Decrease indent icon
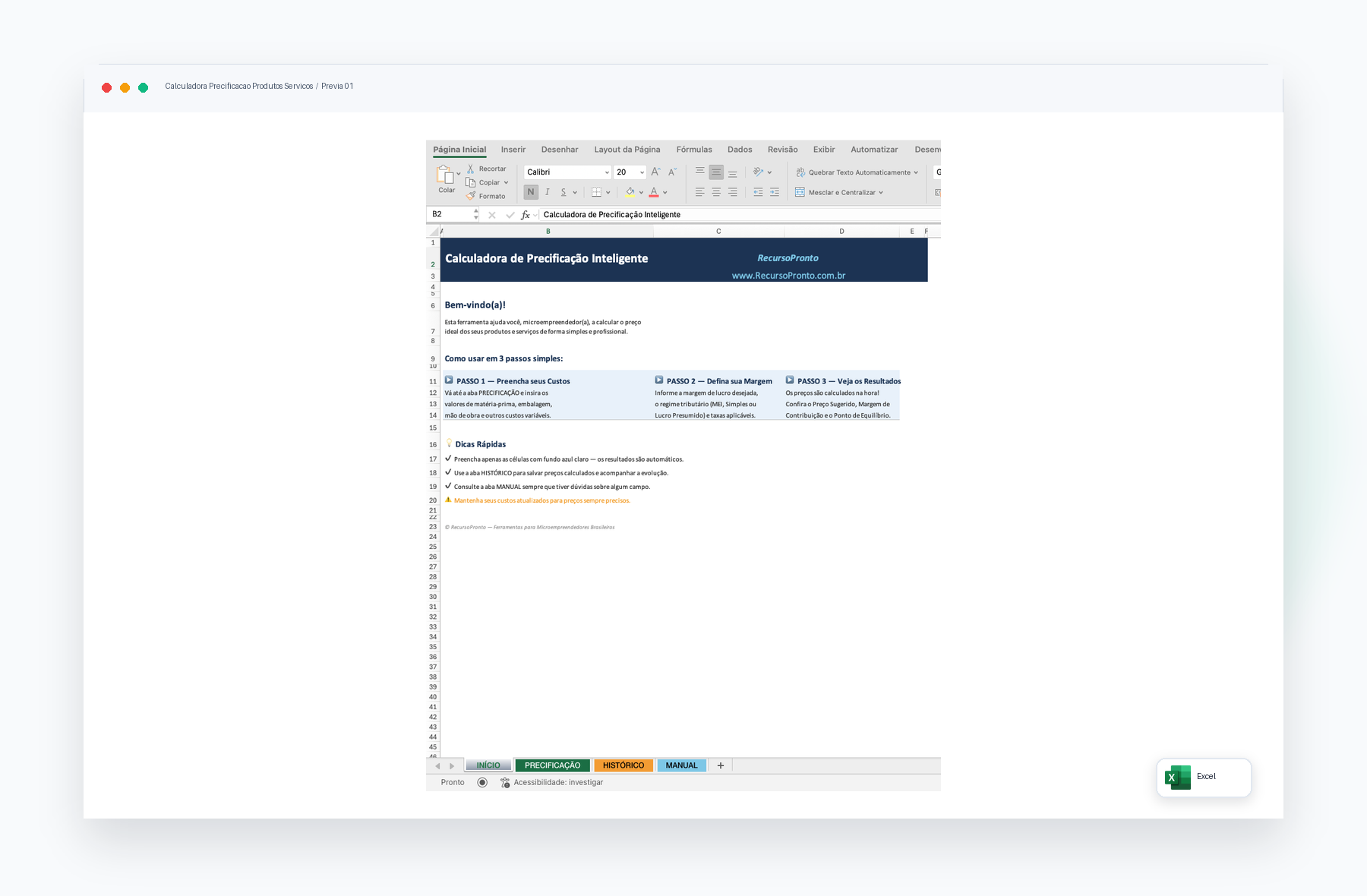1367x896 pixels. 758,192
